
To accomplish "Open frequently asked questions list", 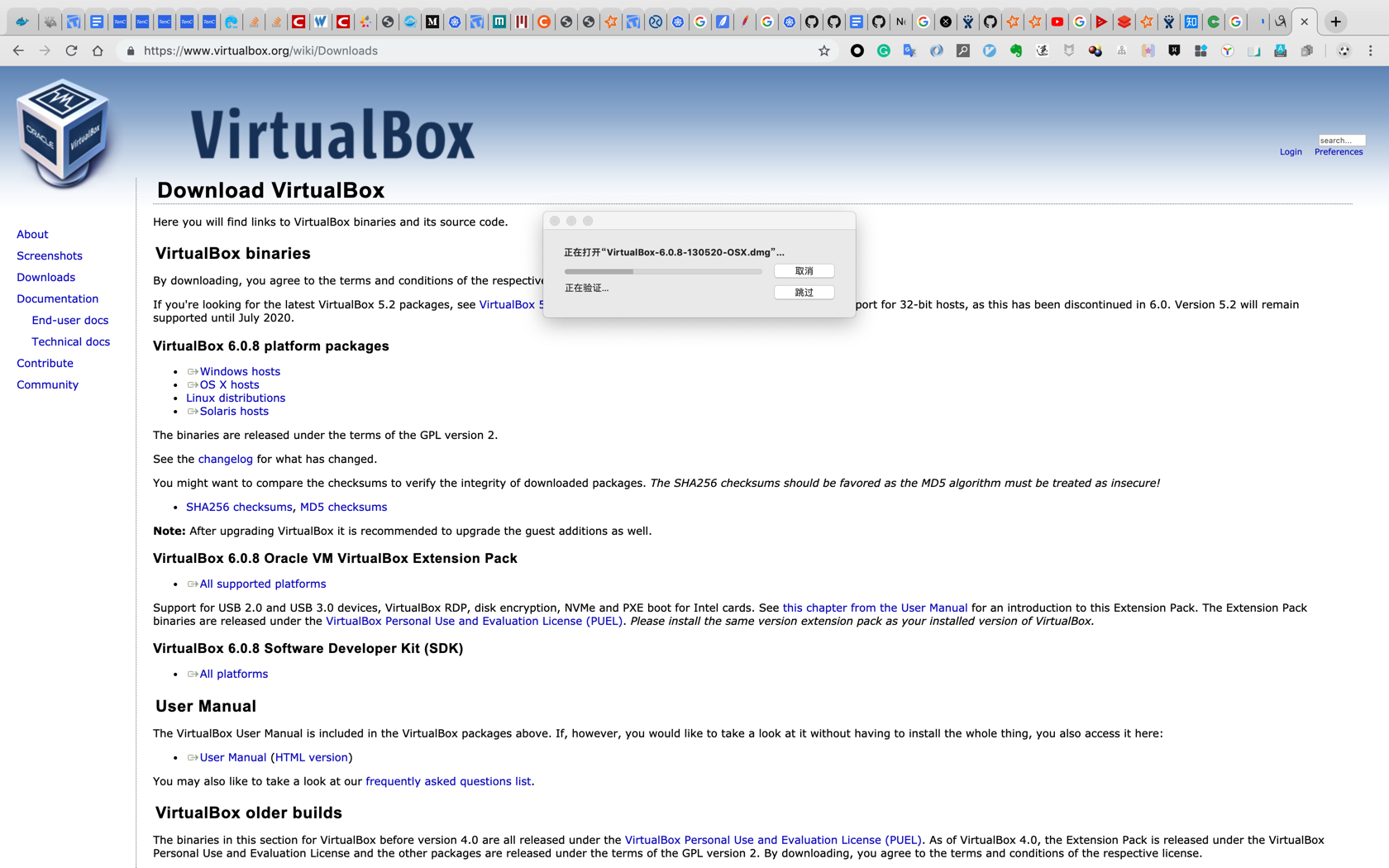I will [x=448, y=782].
